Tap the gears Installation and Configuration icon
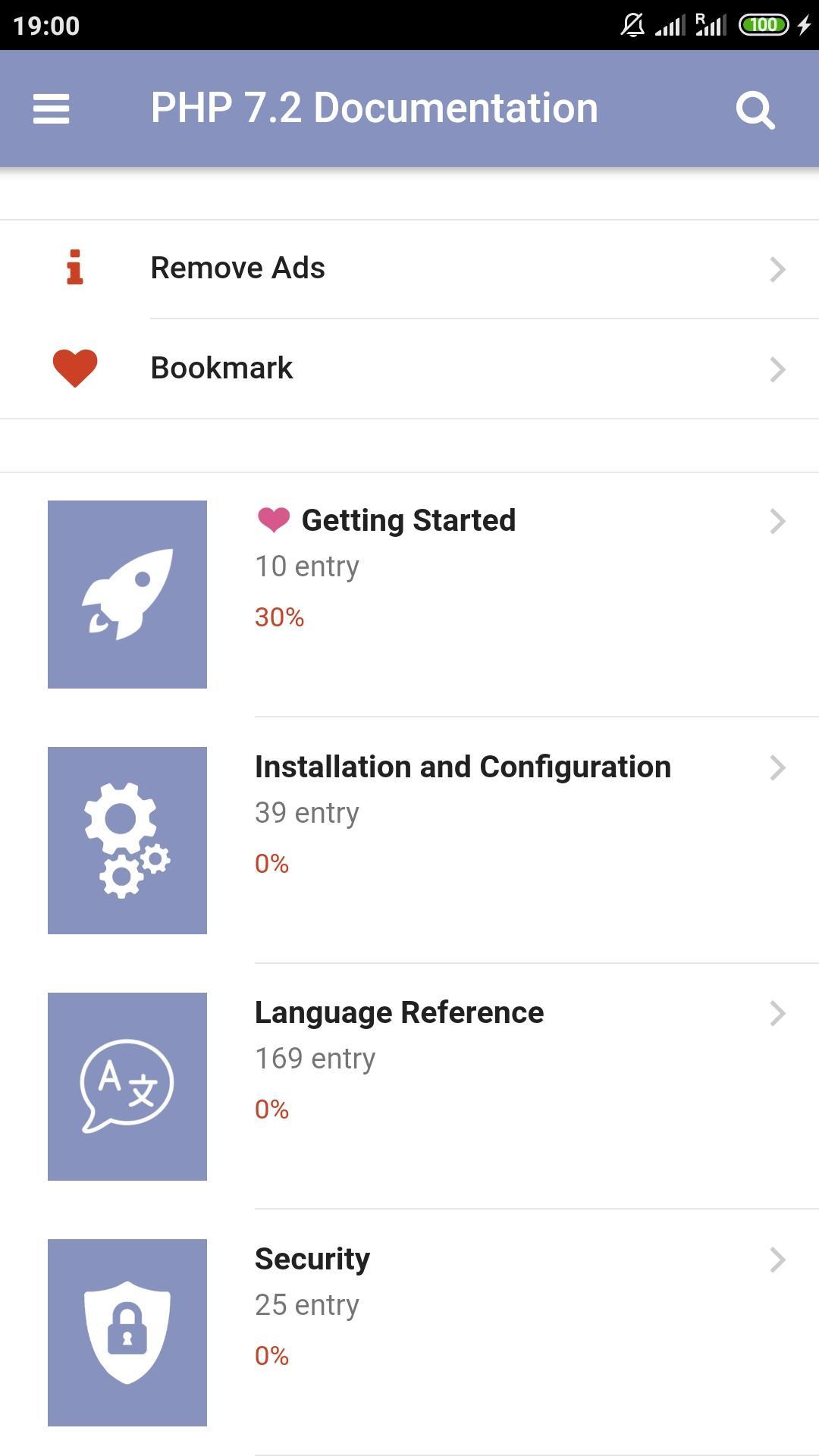 (127, 840)
